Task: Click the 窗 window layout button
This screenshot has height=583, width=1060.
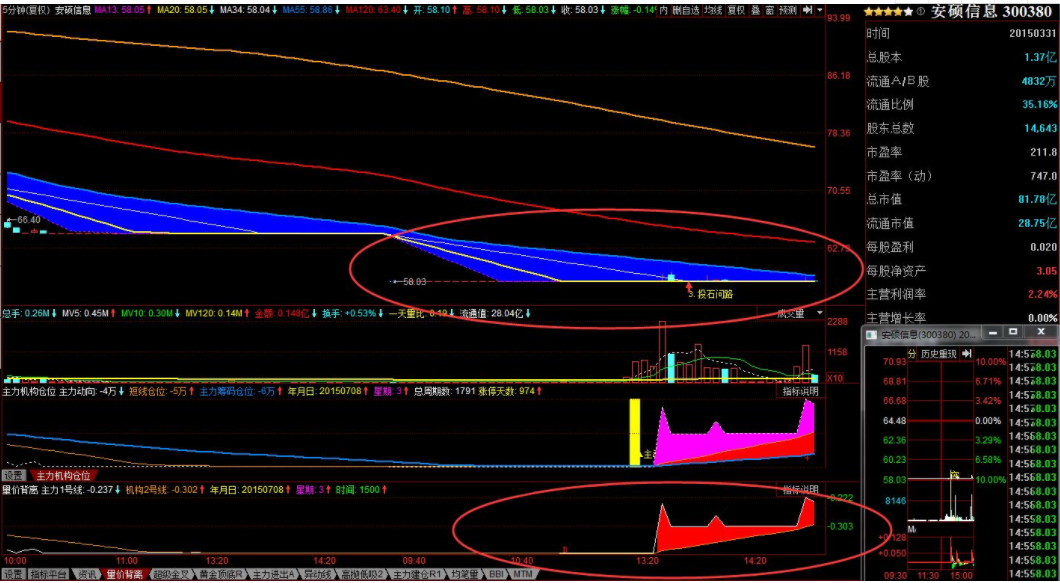Action: [x=769, y=10]
